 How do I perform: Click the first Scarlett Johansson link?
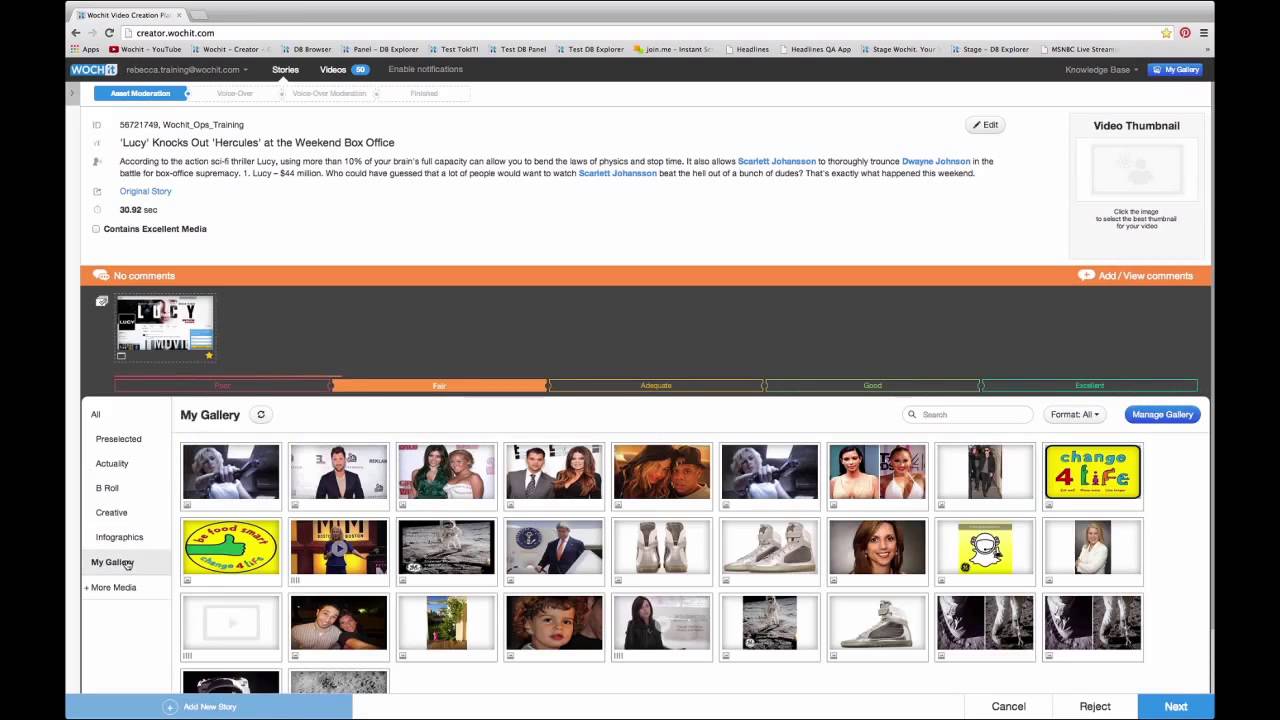[x=777, y=161]
